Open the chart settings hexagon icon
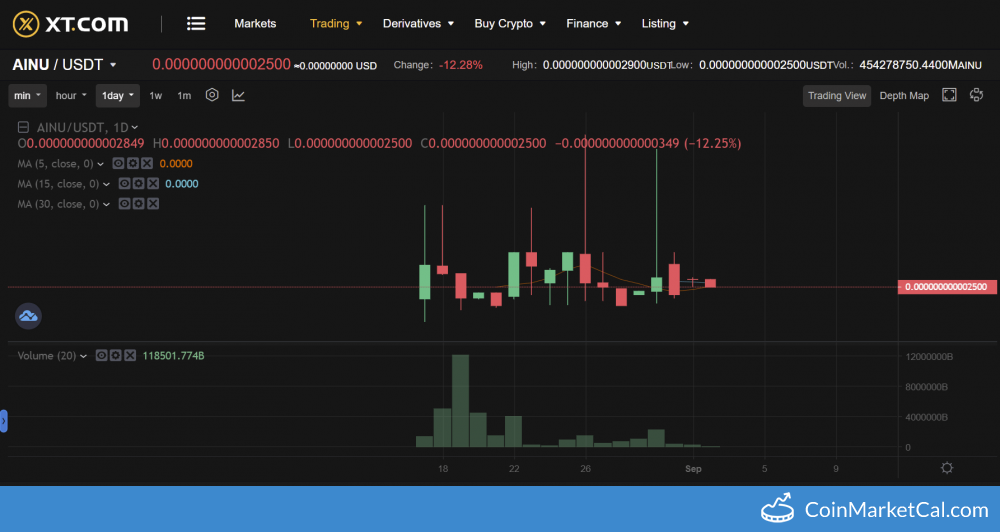Image resolution: width=1000 pixels, height=532 pixels. pyautogui.click(x=212, y=95)
